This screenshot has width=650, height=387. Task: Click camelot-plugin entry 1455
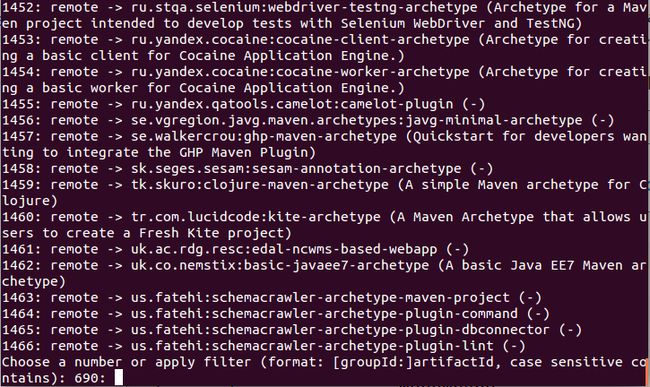click(x=292, y=104)
